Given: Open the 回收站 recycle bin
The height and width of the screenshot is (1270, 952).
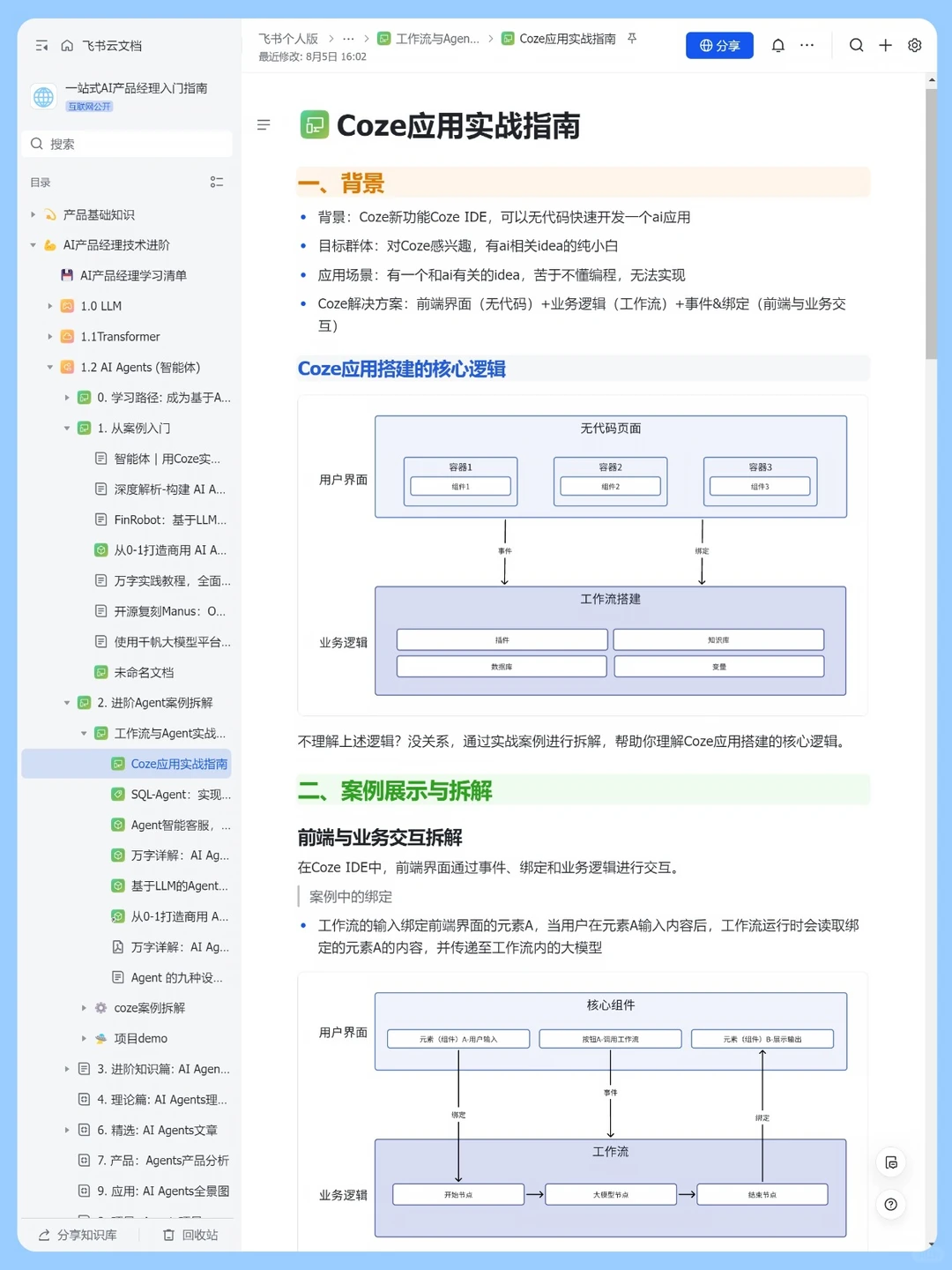Looking at the screenshot, I should pos(190,1235).
